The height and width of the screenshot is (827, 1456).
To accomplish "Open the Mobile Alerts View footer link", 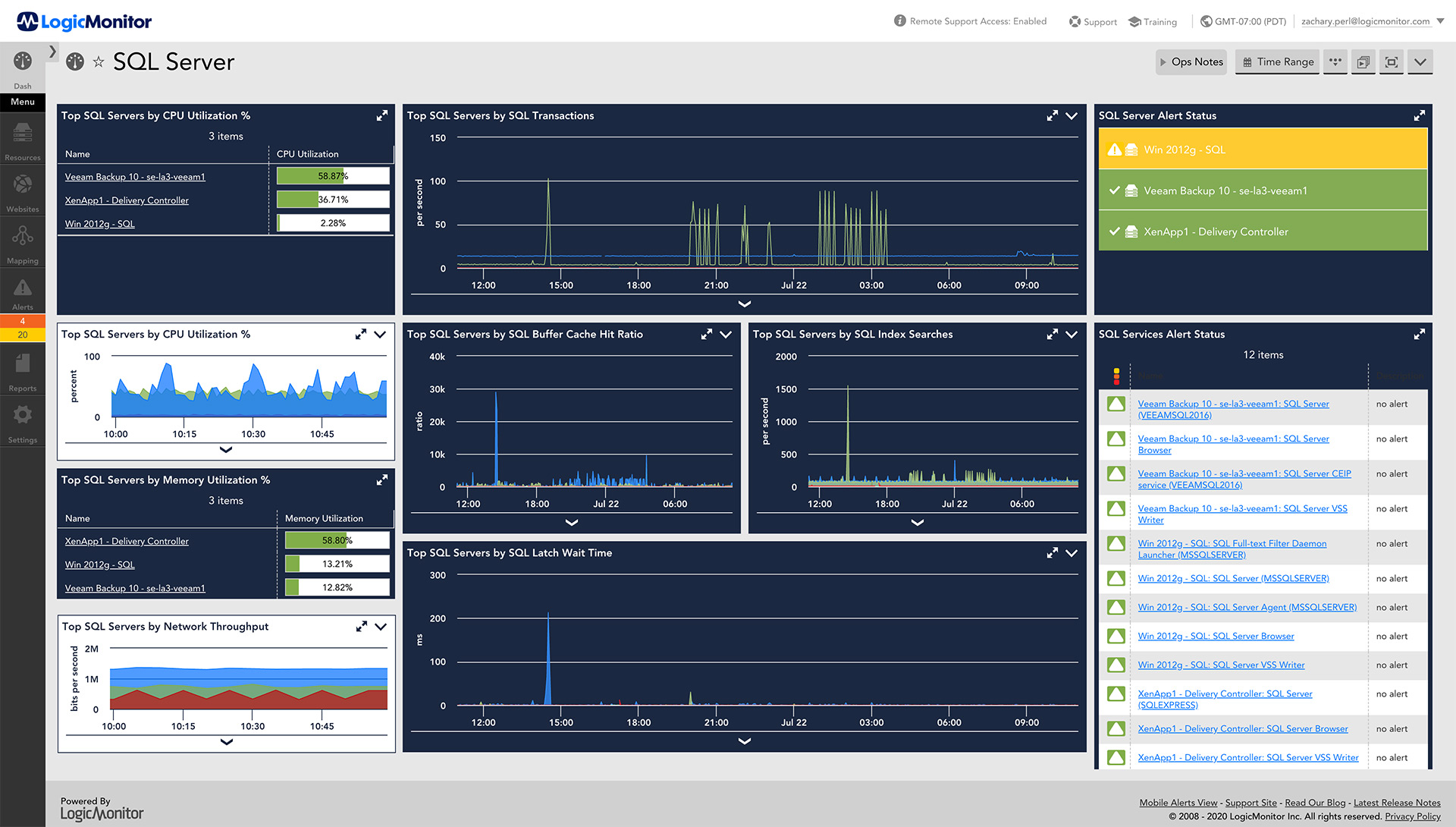I will (x=1178, y=803).
